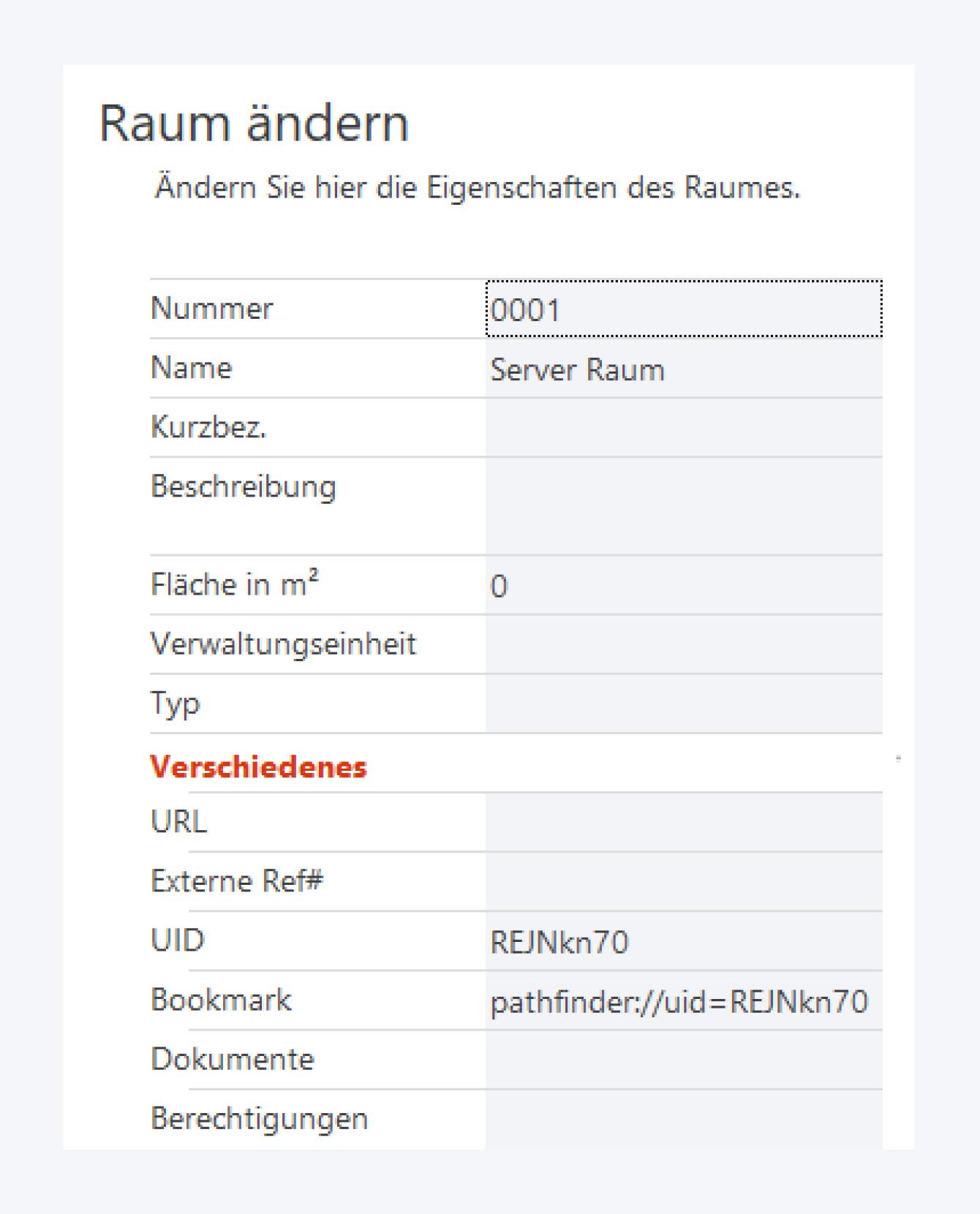This screenshot has height=1214, width=980.
Task: Click the Beschreibung row label
Action: pyautogui.click(x=243, y=487)
